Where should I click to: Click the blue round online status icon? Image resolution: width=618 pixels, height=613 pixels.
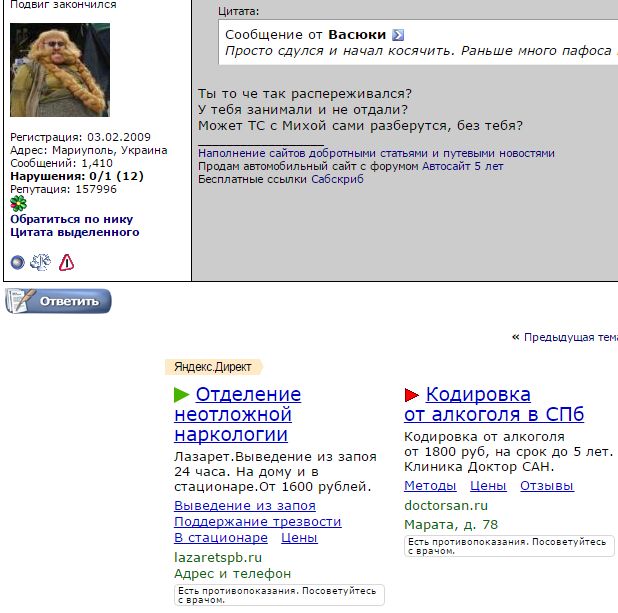tap(17, 263)
